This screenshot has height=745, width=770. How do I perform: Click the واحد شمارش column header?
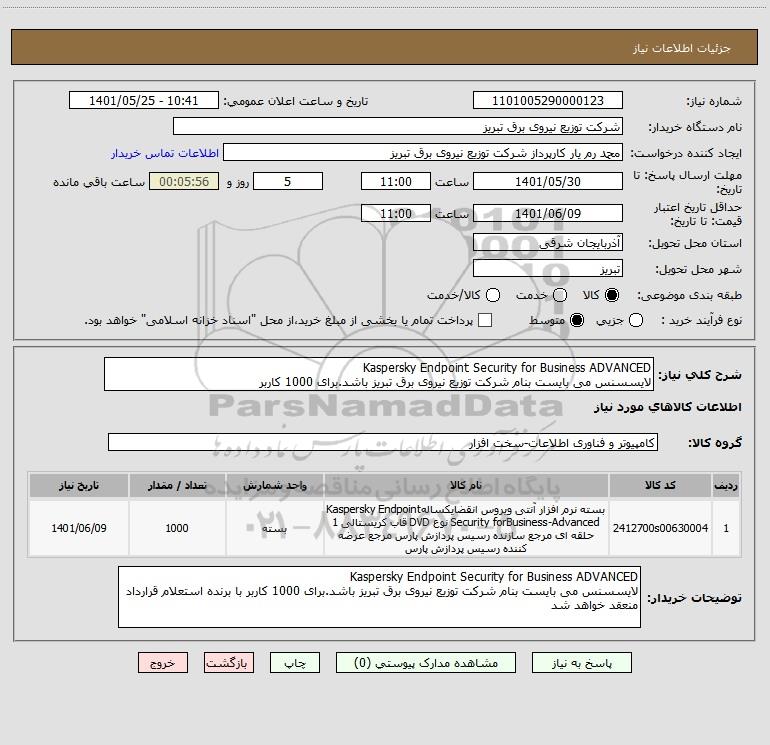[x=275, y=485]
